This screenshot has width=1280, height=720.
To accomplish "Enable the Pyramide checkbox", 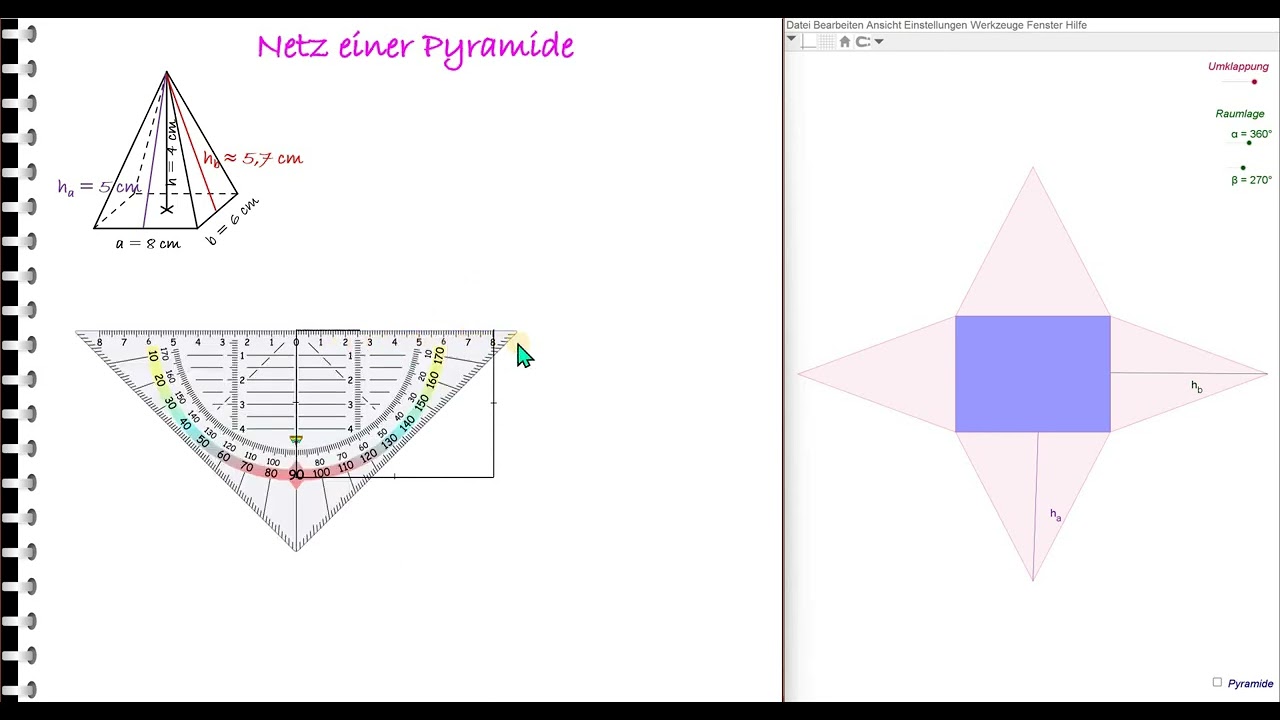I will point(1217,683).
